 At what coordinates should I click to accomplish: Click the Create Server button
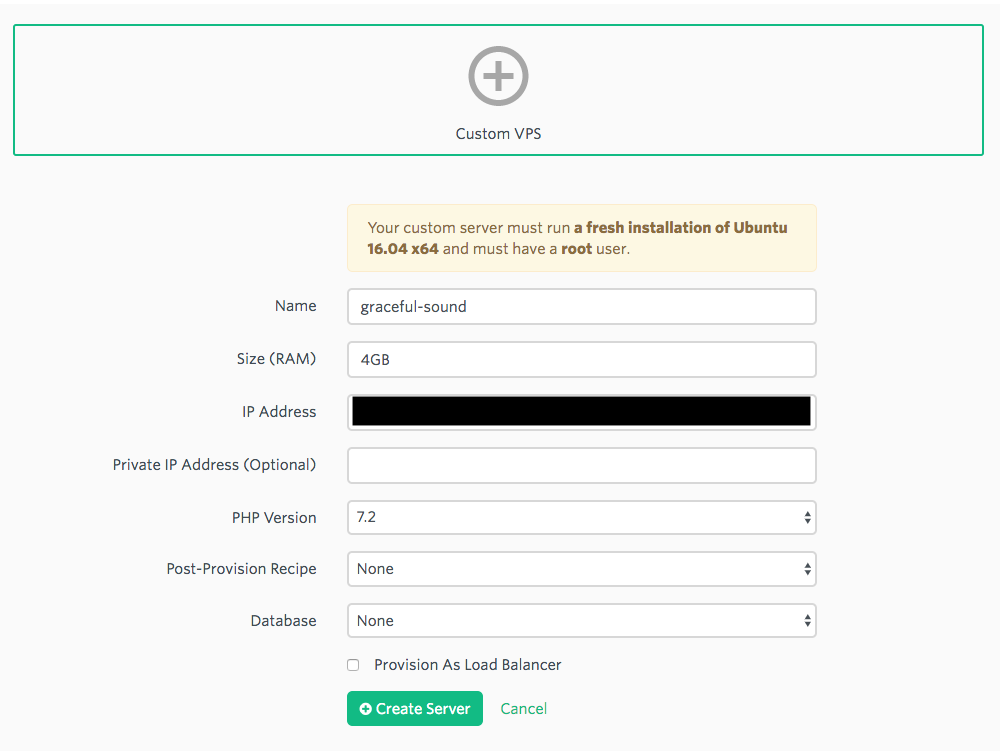point(415,708)
